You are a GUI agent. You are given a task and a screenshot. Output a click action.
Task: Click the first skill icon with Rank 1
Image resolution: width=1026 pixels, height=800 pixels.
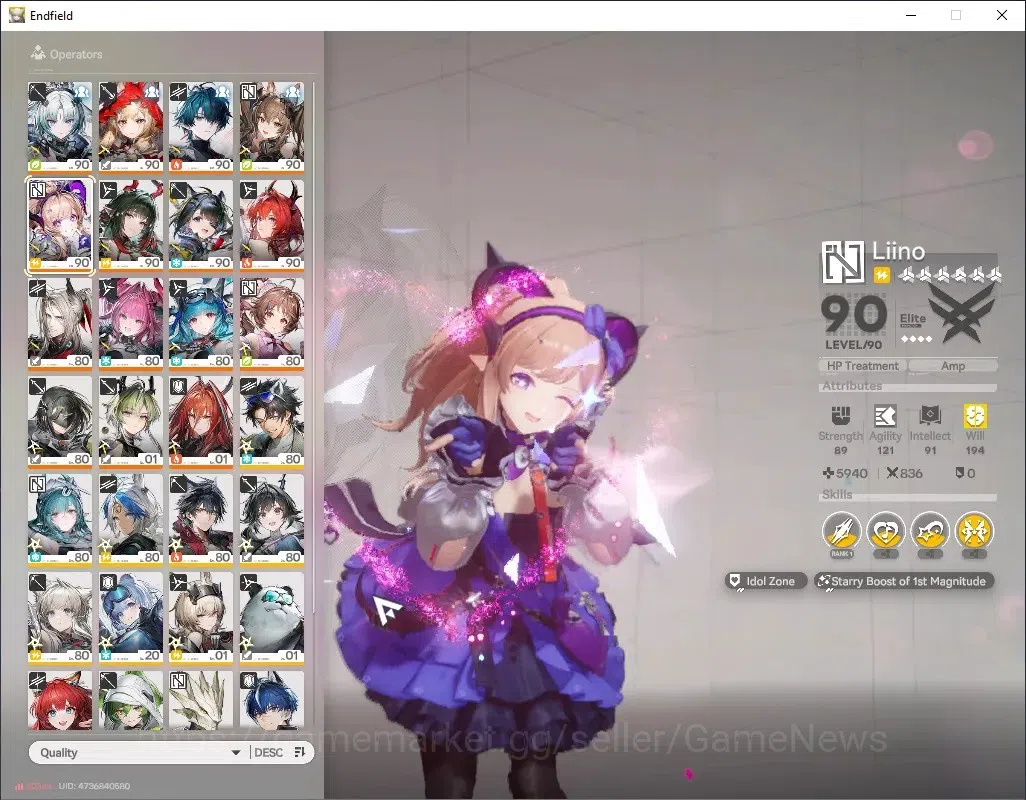tap(841, 531)
